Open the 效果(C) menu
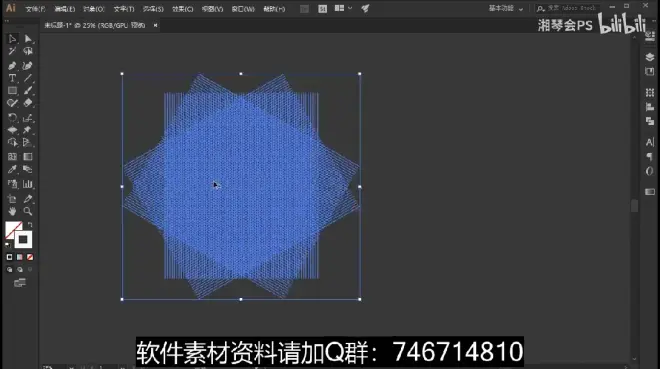The height and width of the screenshot is (369, 660). 183,9
